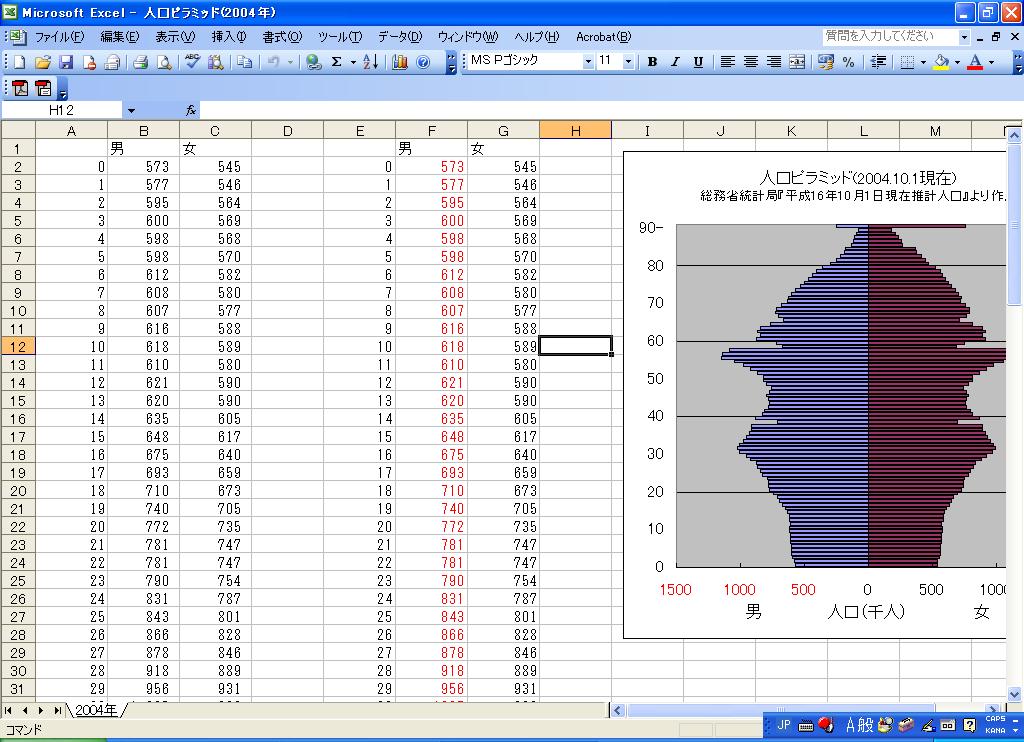Expand the AutoSum functions dropdown arrow

[x=353, y=62]
